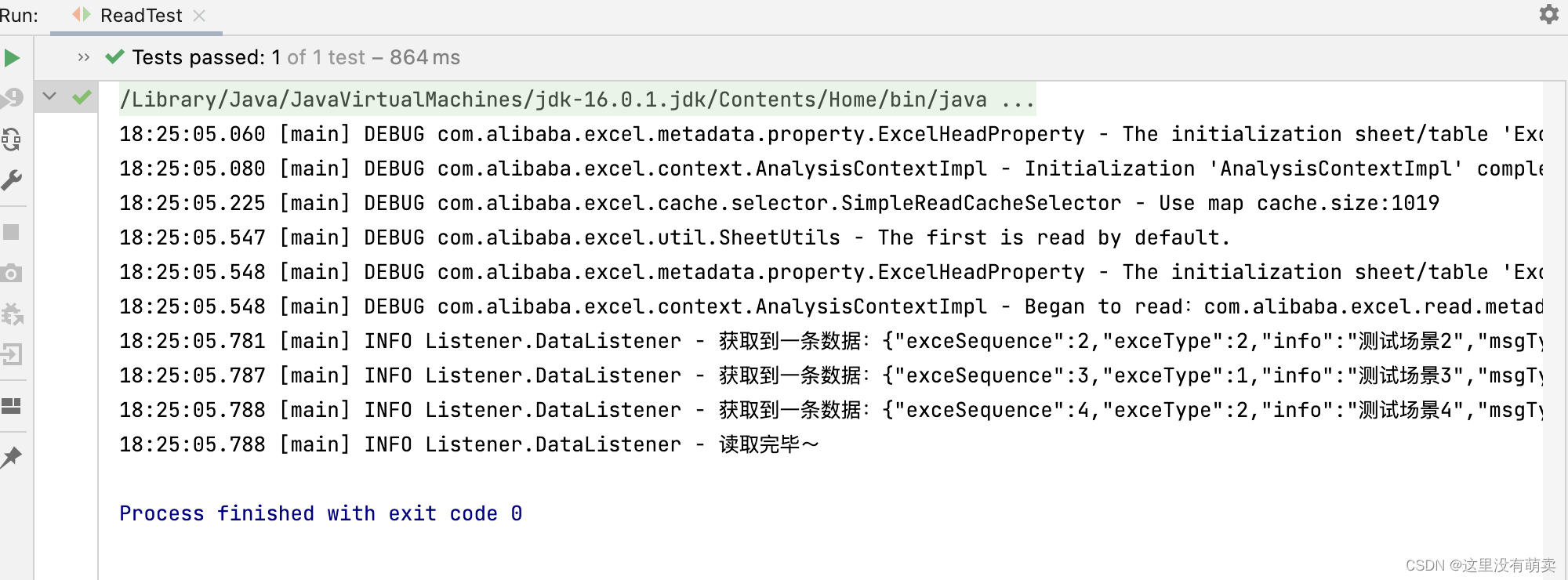Image resolution: width=1568 pixels, height=580 pixels.
Task: Toggle auto-test with the refresh icon
Action: [12, 140]
